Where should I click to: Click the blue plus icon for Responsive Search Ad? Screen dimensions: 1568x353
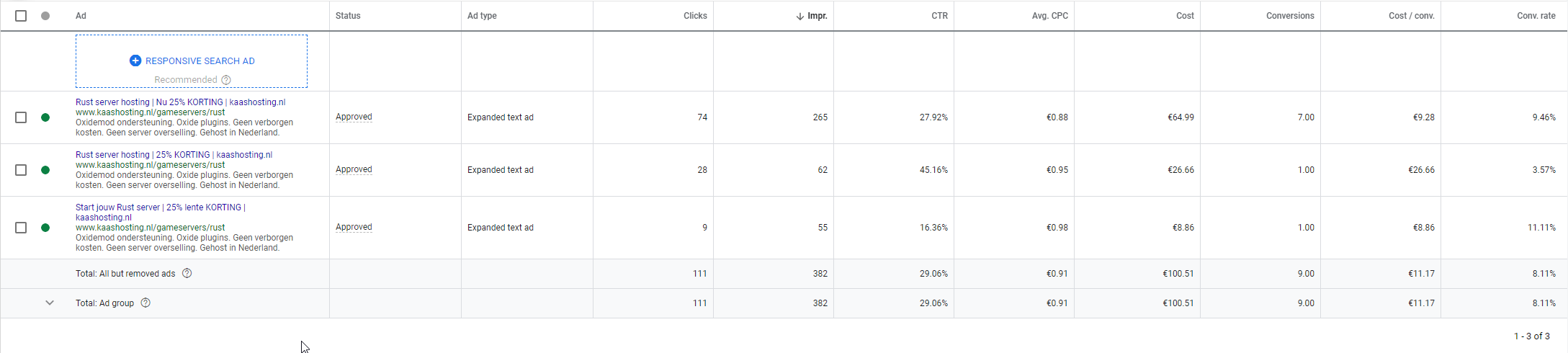[x=135, y=61]
